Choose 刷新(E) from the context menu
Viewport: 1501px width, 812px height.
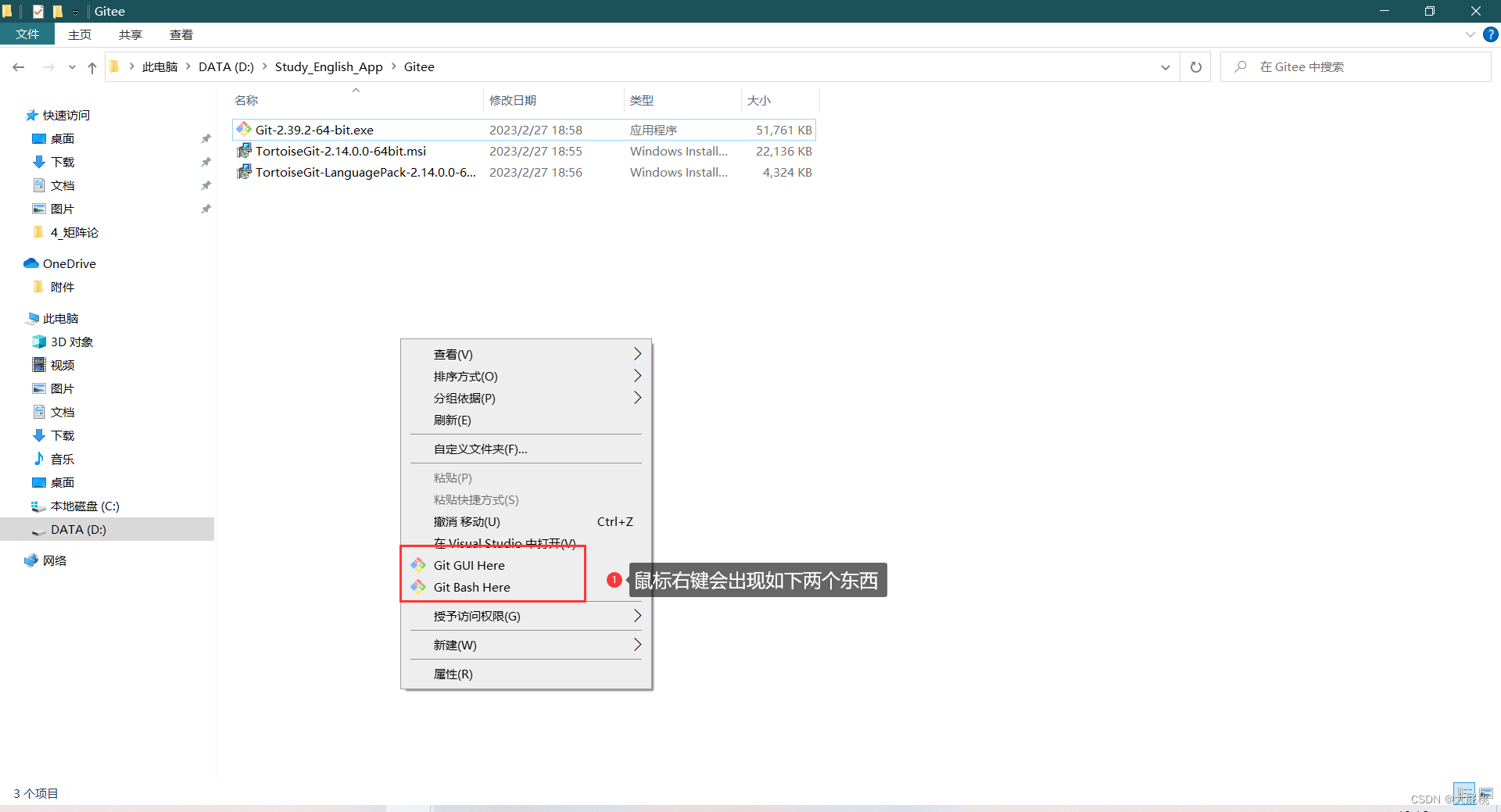pyautogui.click(x=525, y=420)
